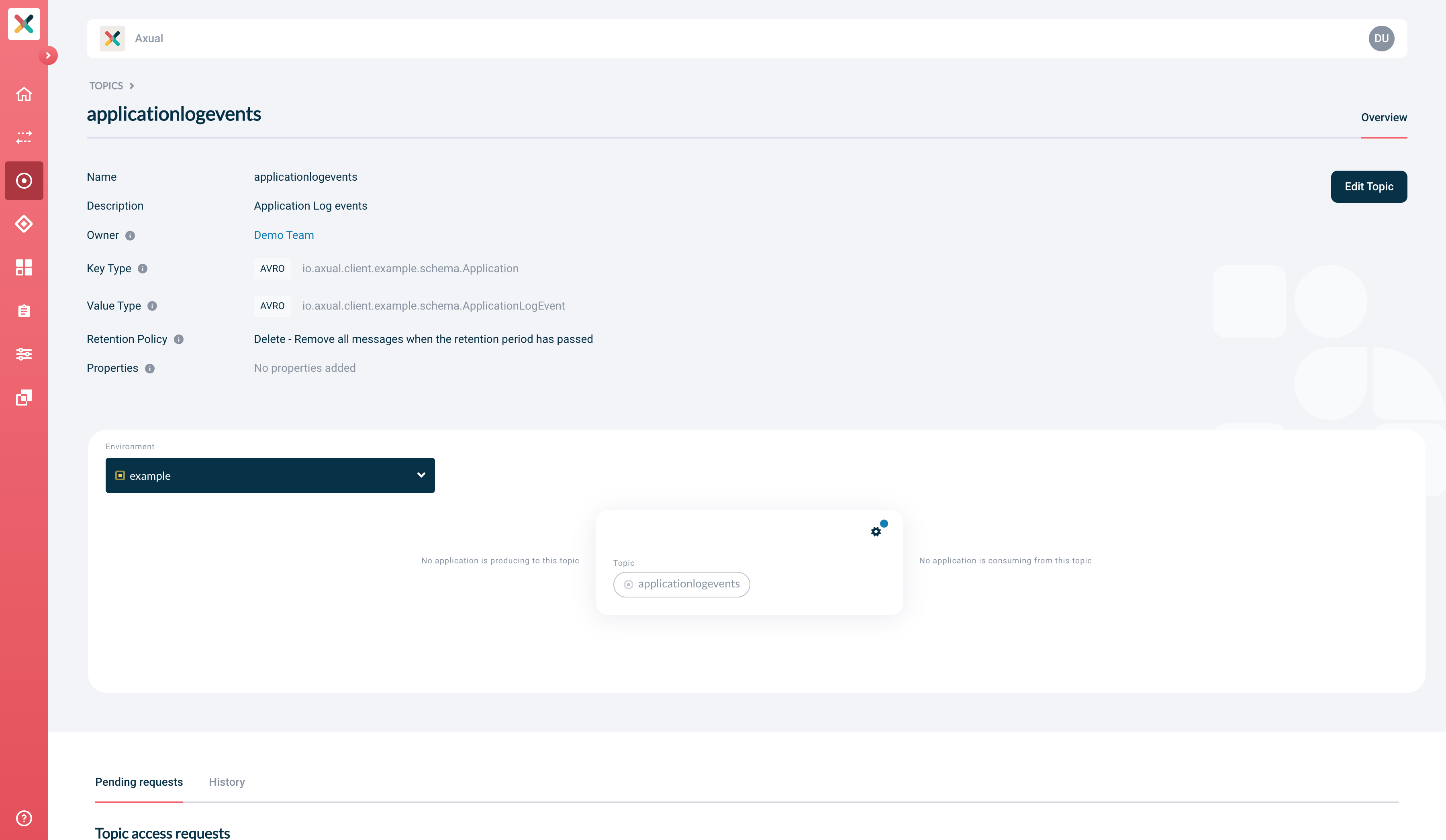The height and width of the screenshot is (840, 1446).
Task: Click 'No application is consuming from this topic'
Action: pyautogui.click(x=1005, y=561)
